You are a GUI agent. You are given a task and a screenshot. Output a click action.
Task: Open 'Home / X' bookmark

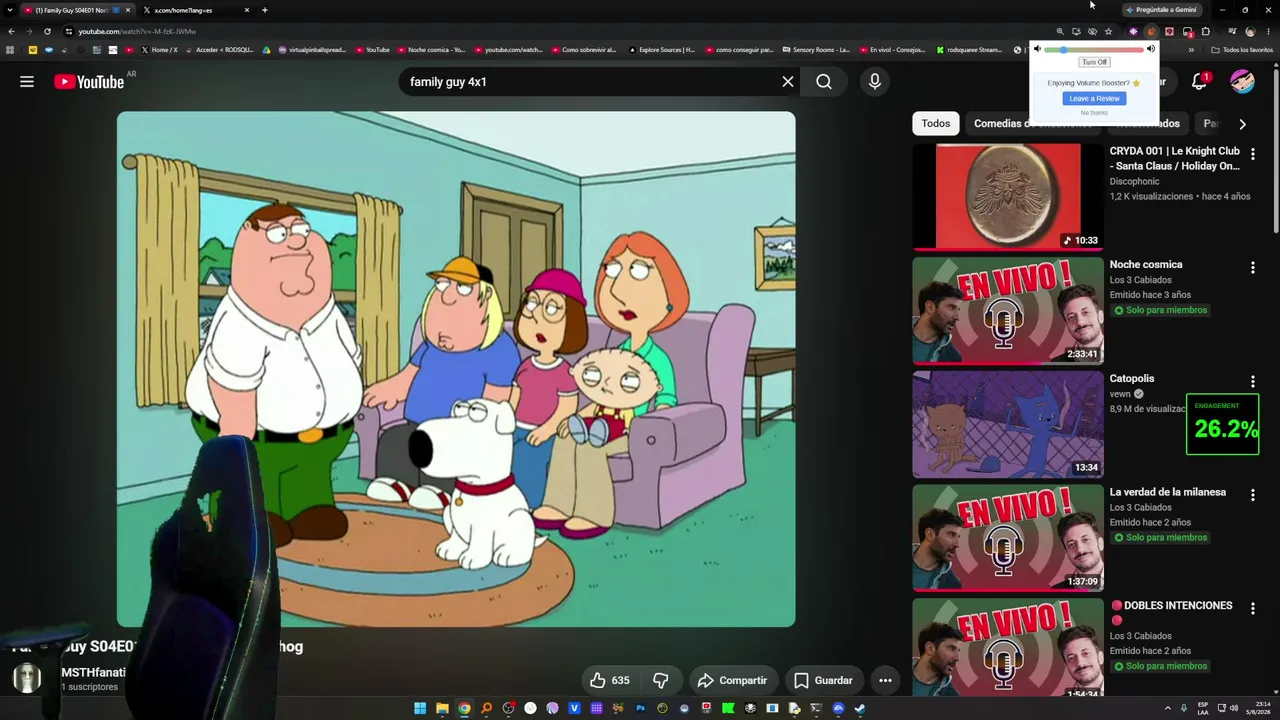[x=159, y=50]
